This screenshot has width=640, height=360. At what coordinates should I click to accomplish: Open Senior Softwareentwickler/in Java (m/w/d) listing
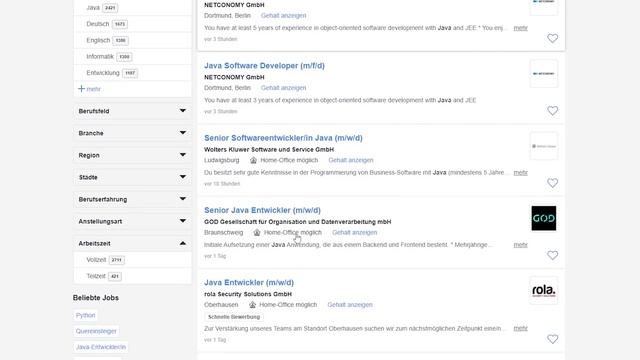[283, 138]
